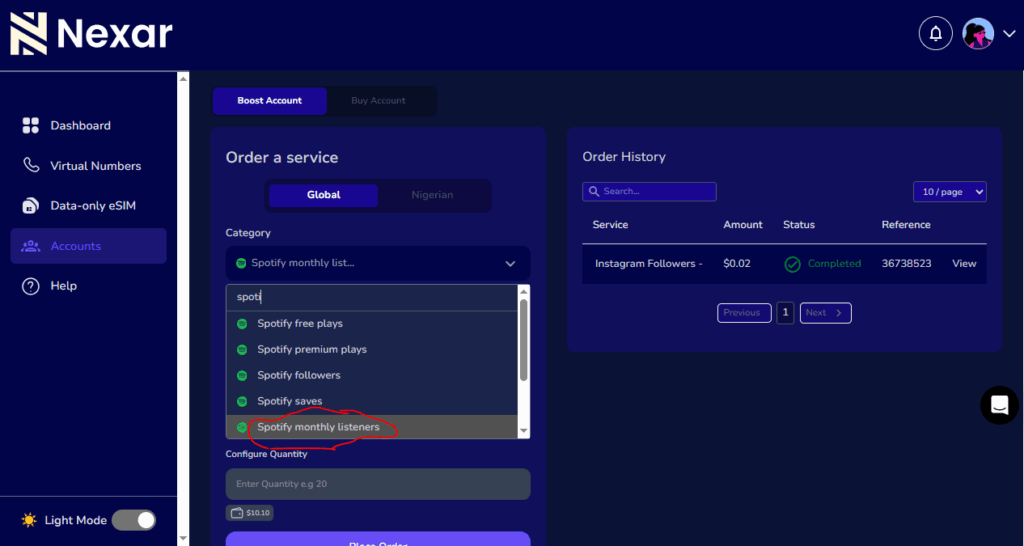This screenshot has height=546, width=1024.
Task: Expand the Category dropdown chevron
Action: click(x=510, y=264)
